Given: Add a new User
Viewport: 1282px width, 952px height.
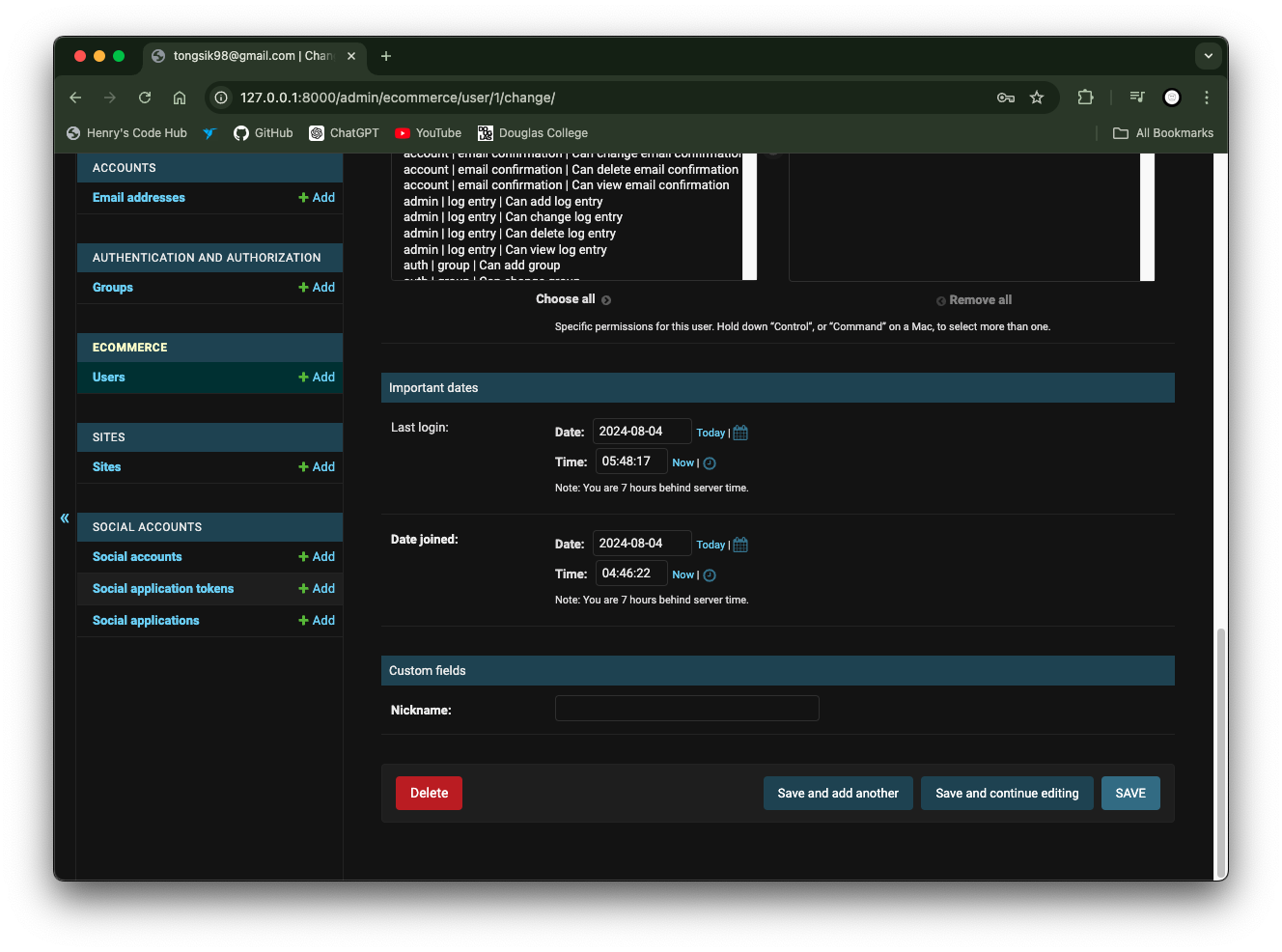Looking at the screenshot, I should (317, 378).
